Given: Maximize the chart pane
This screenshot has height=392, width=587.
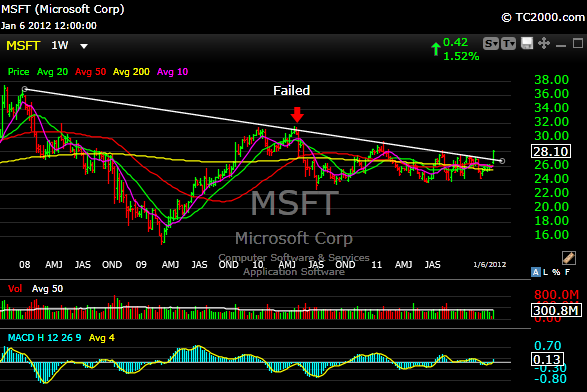Looking at the screenshot, I should [x=578, y=43].
